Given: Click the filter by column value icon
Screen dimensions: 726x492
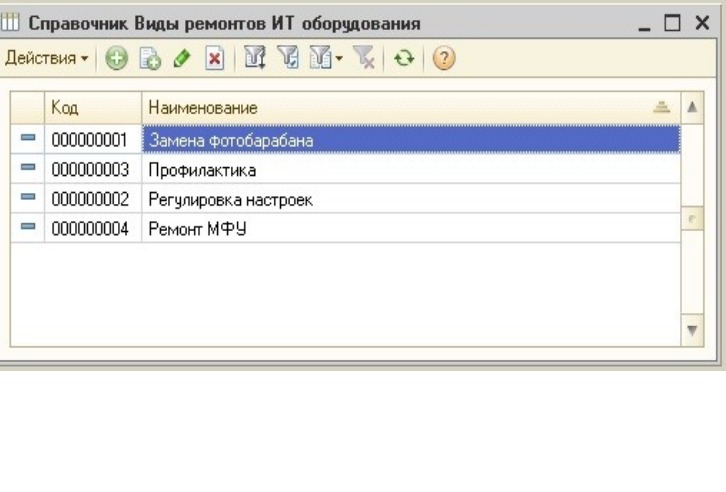Looking at the screenshot, I should point(255,58).
